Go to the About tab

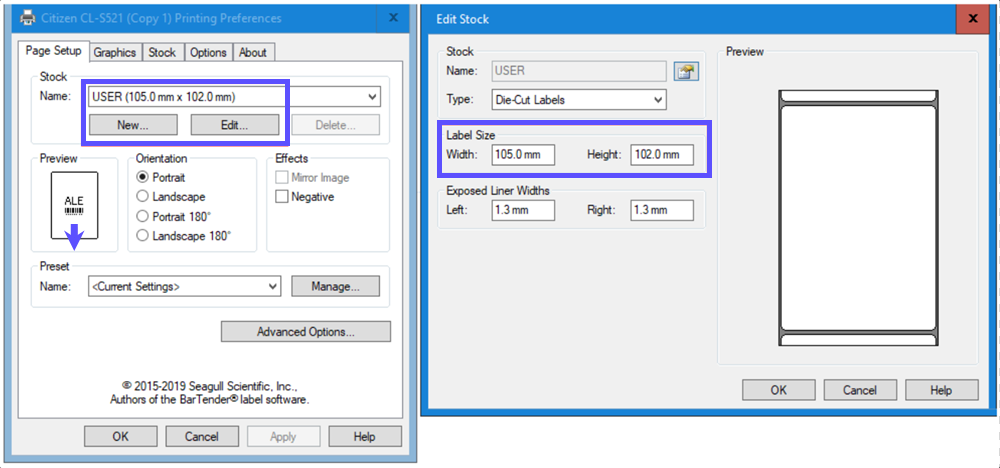tap(253, 53)
